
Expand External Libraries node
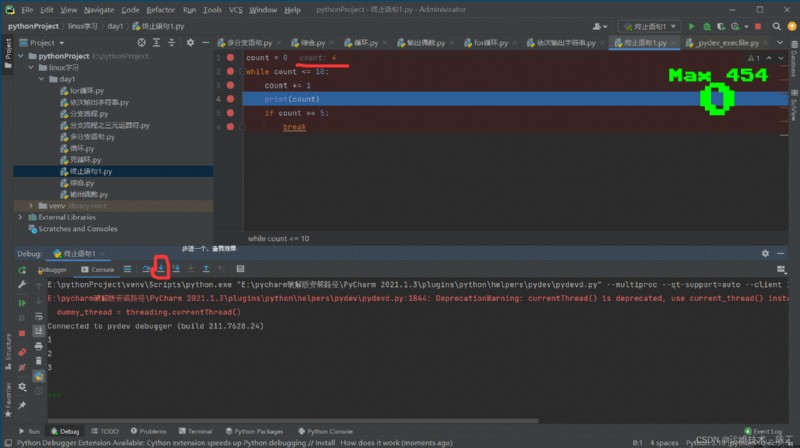21,217
